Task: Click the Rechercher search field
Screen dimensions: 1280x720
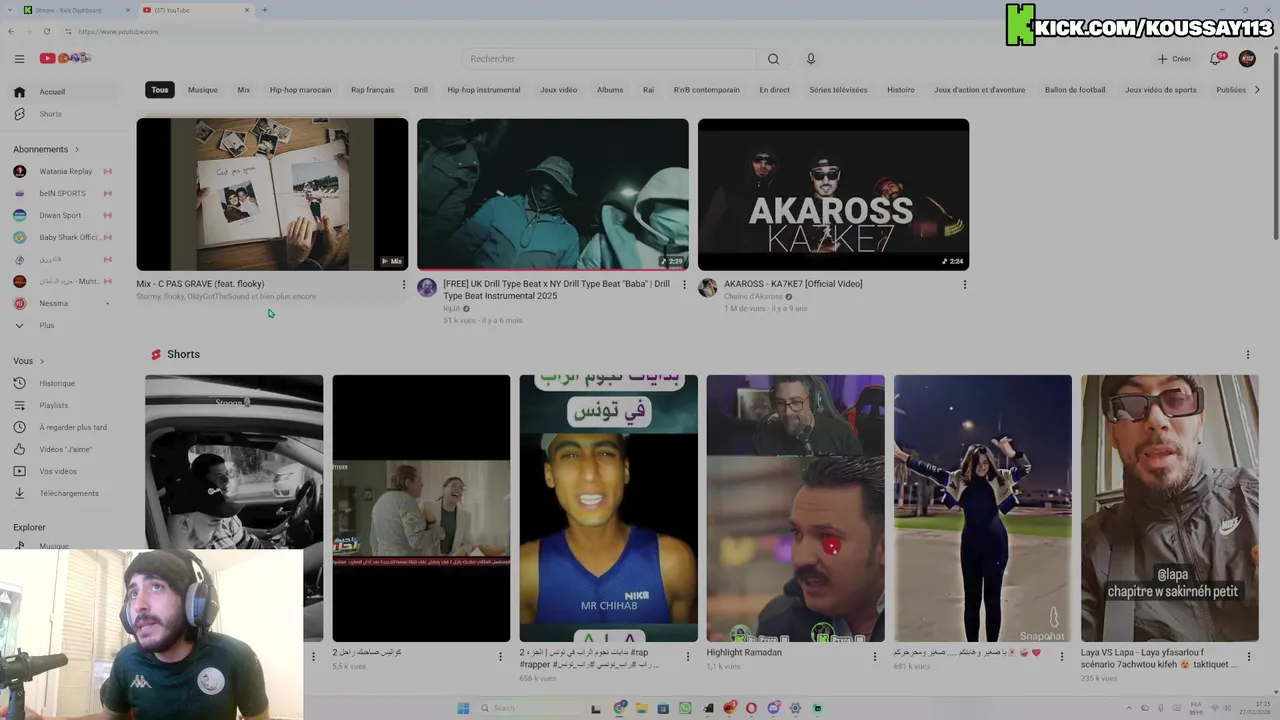Action: pyautogui.click(x=609, y=59)
